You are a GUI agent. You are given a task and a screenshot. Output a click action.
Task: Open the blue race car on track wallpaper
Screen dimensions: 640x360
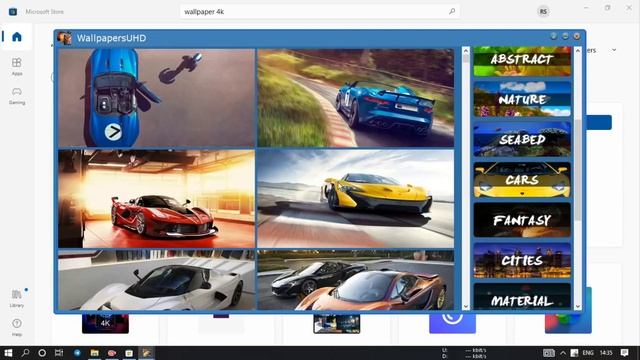(356, 98)
